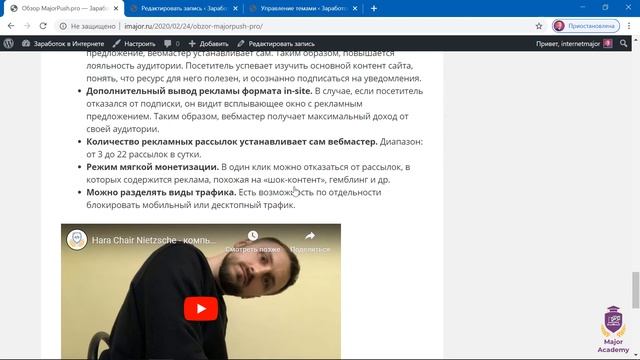Screen dimensions: 640x360
Task: Open a new browser tab
Action: [374, 8]
